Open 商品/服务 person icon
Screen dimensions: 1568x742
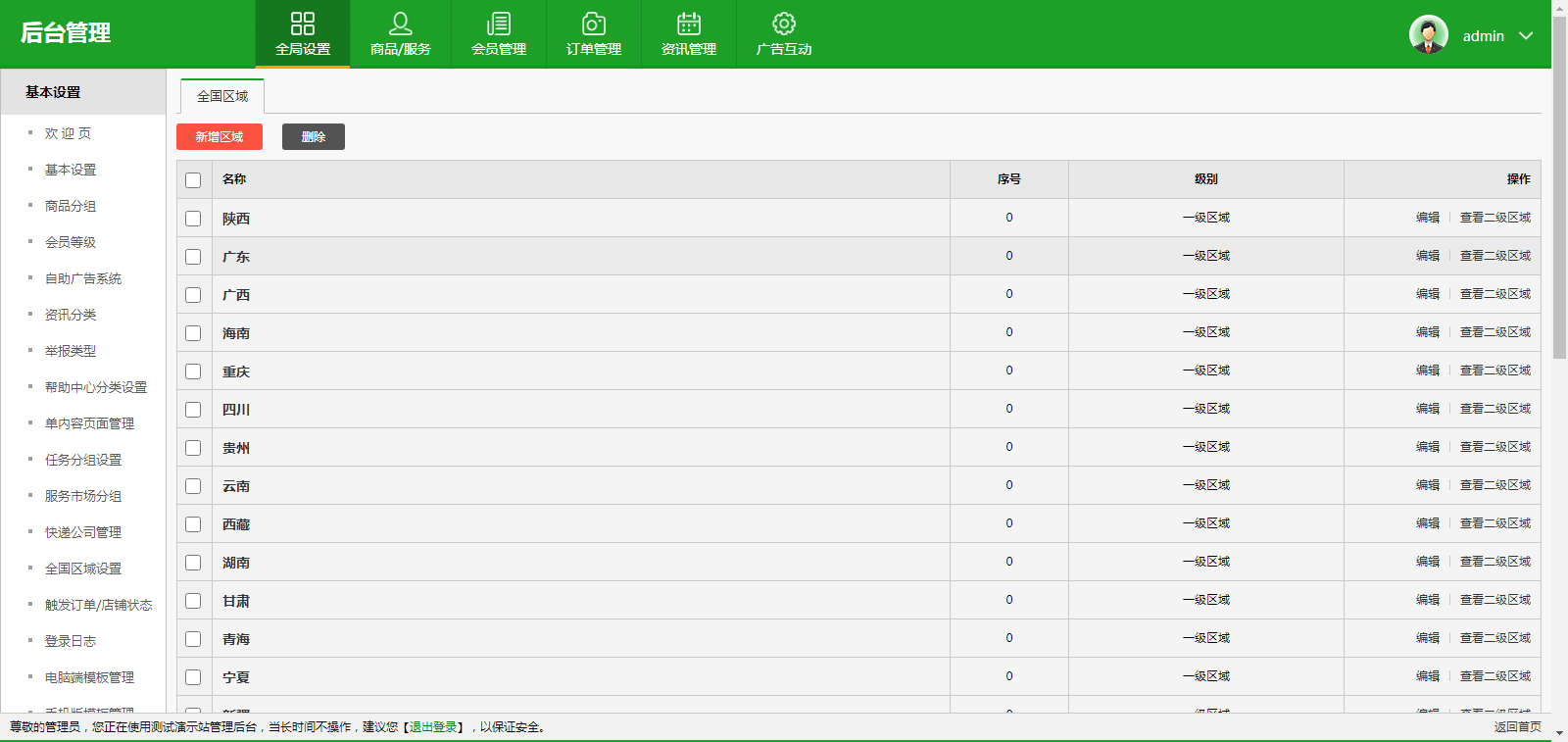point(400,24)
